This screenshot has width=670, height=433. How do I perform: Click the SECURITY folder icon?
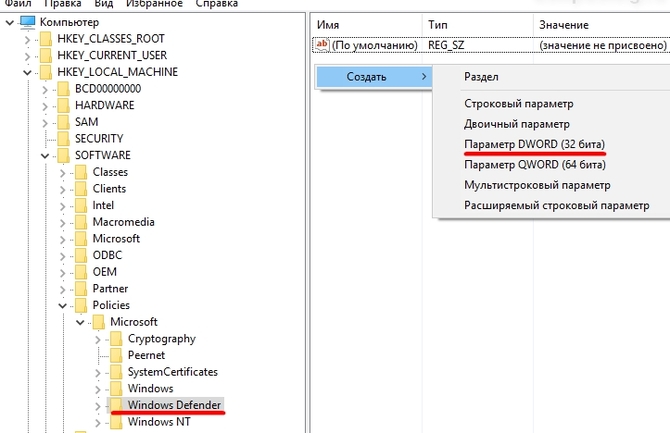click(x=63, y=139)
